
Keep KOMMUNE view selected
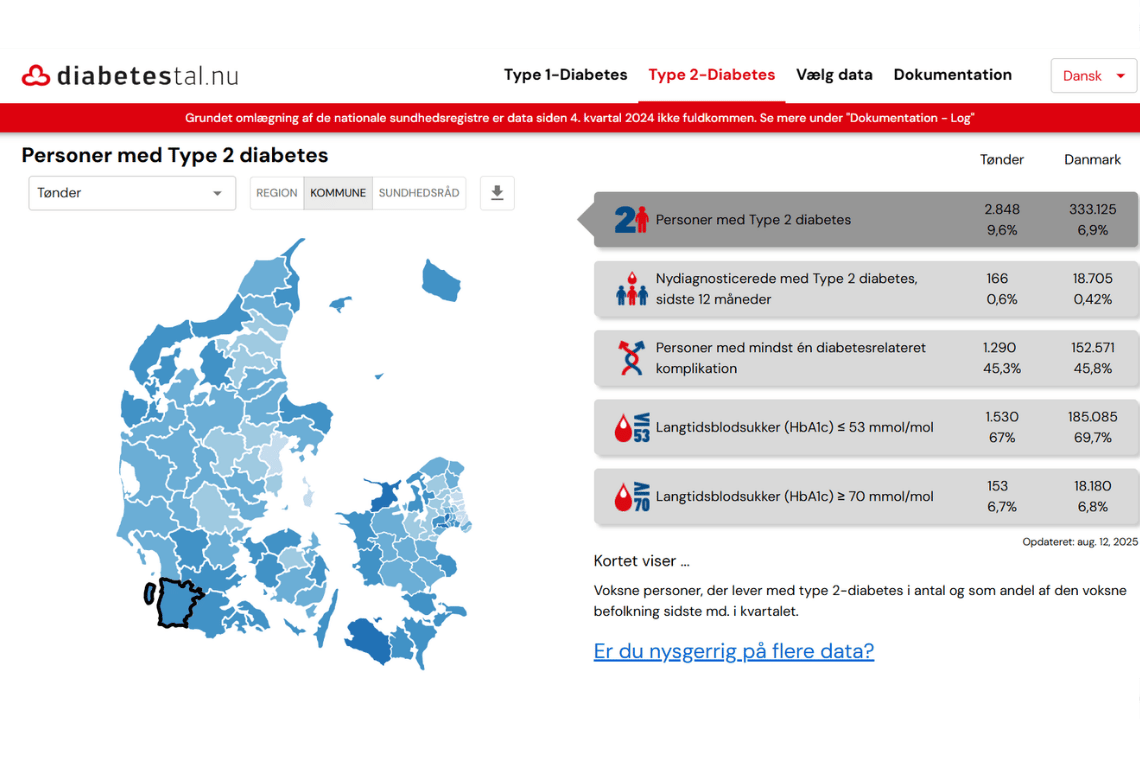(337, 193)
